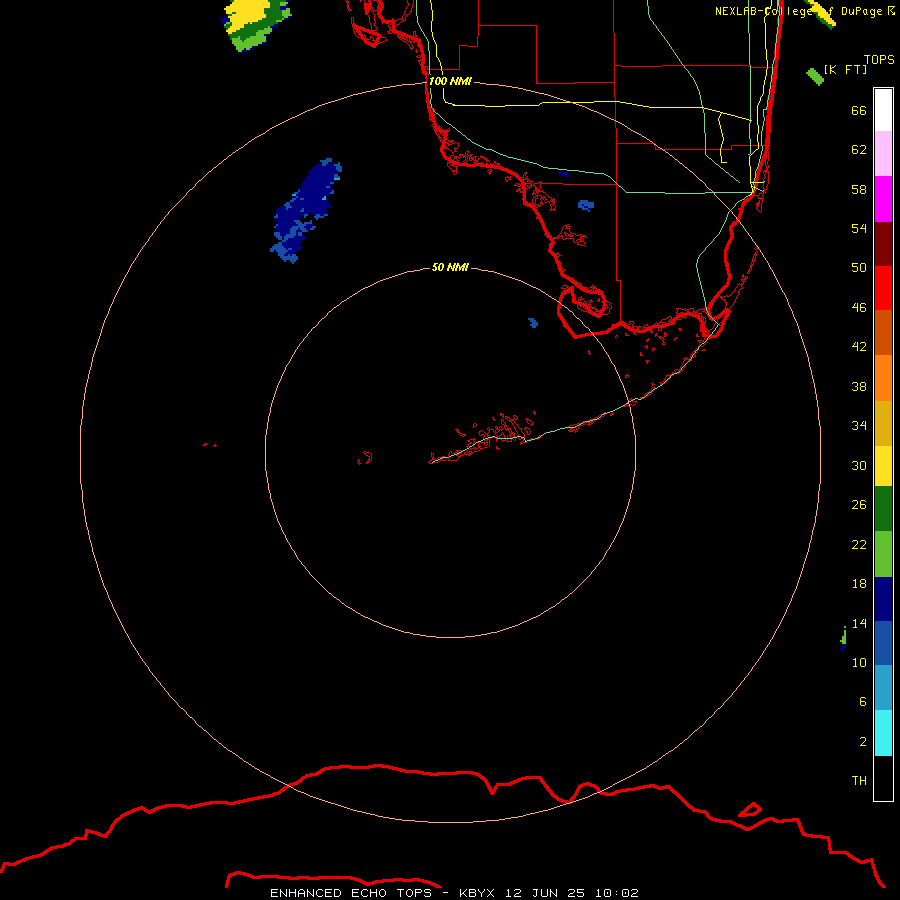
Task: Click the yellow 34 kft legend swatch
Action: 883,466
